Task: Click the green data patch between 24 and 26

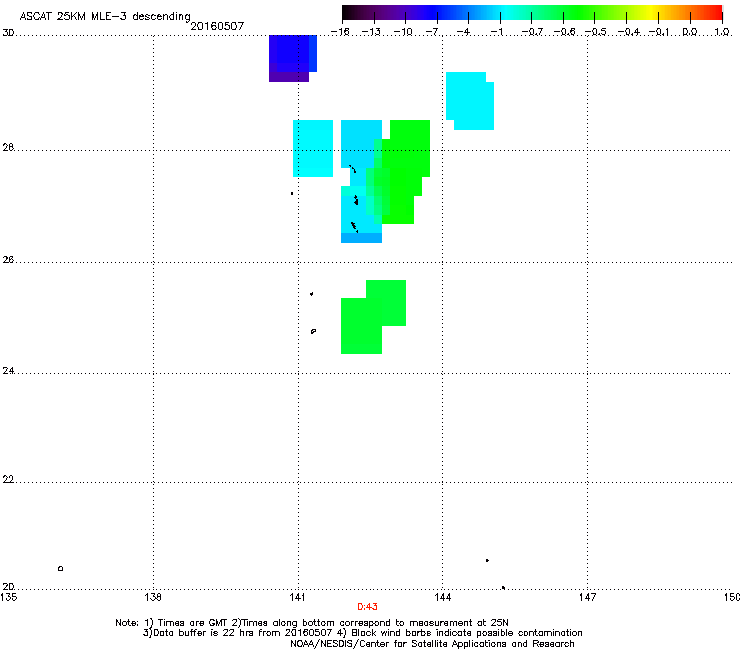Action: (373, 317)
